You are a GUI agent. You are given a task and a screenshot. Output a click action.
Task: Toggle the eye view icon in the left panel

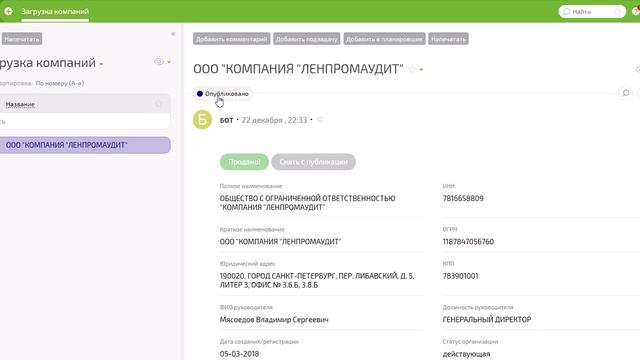pyautogui.click(x=158, y=62)
